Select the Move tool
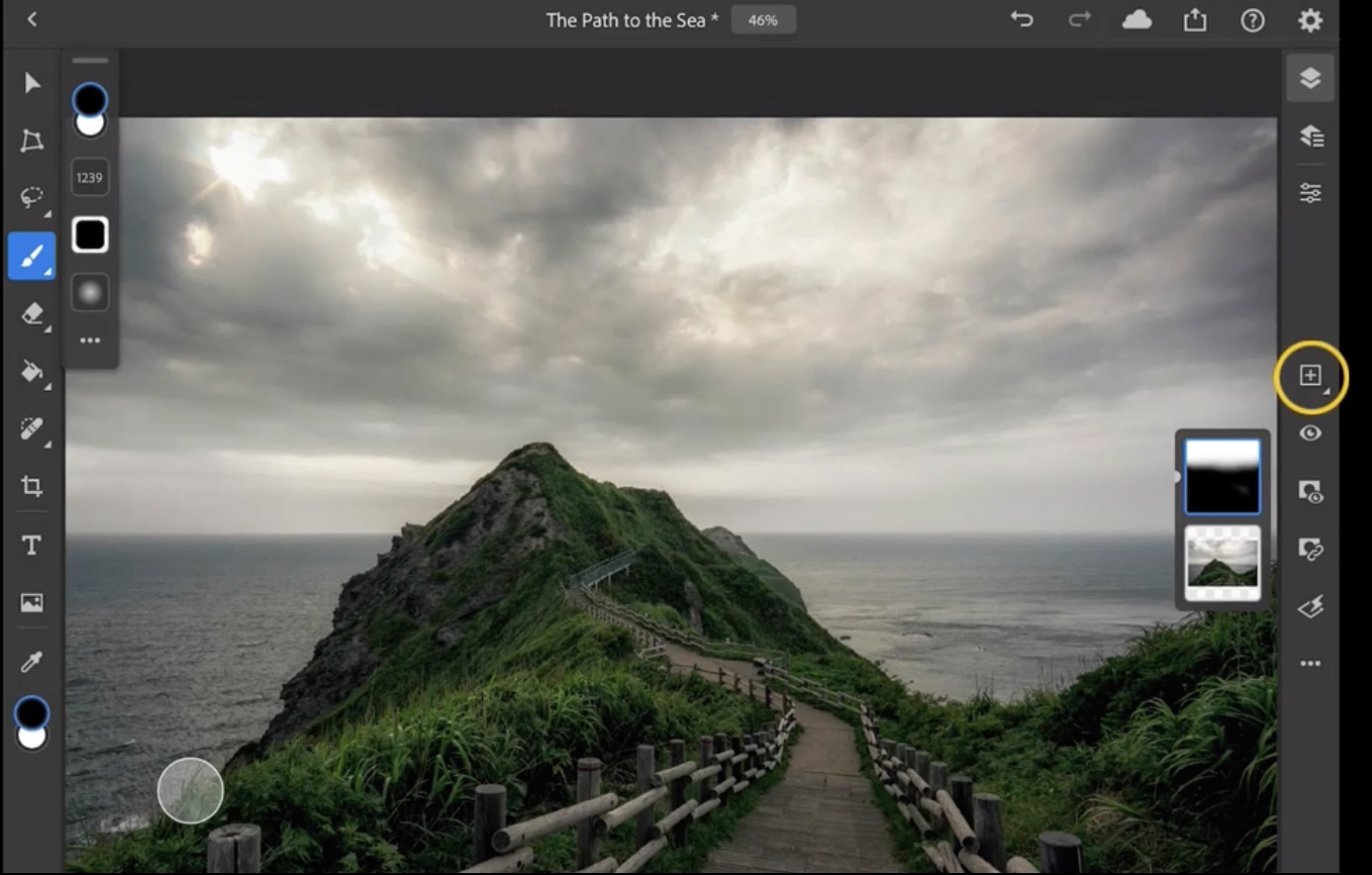 [32, 82]
